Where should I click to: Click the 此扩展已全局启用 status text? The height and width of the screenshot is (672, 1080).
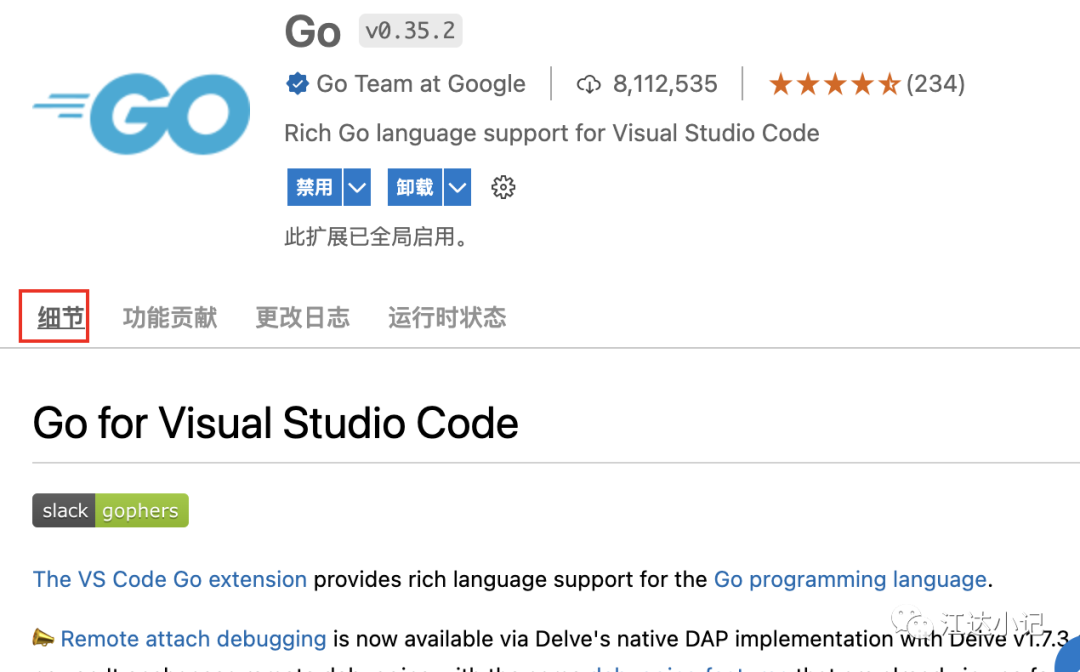pyautogui.click(x=377, y=237)
